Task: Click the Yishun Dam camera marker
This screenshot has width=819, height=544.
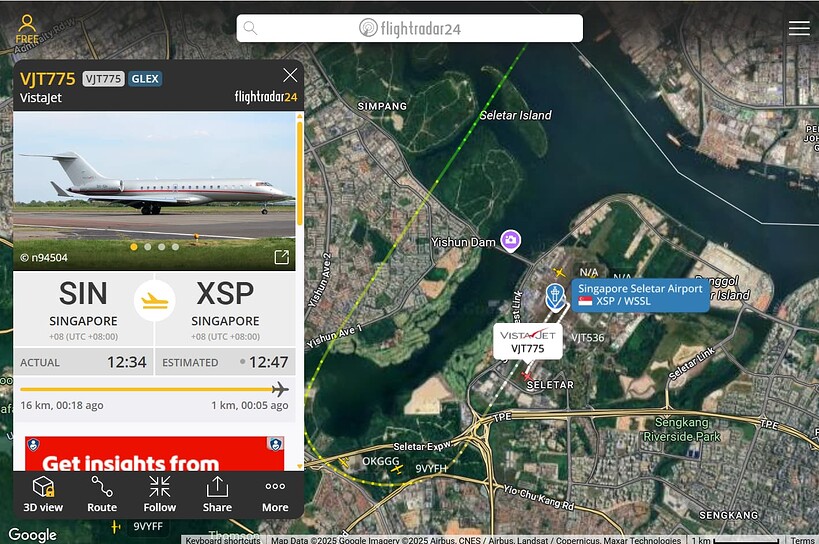Action: 510,241
